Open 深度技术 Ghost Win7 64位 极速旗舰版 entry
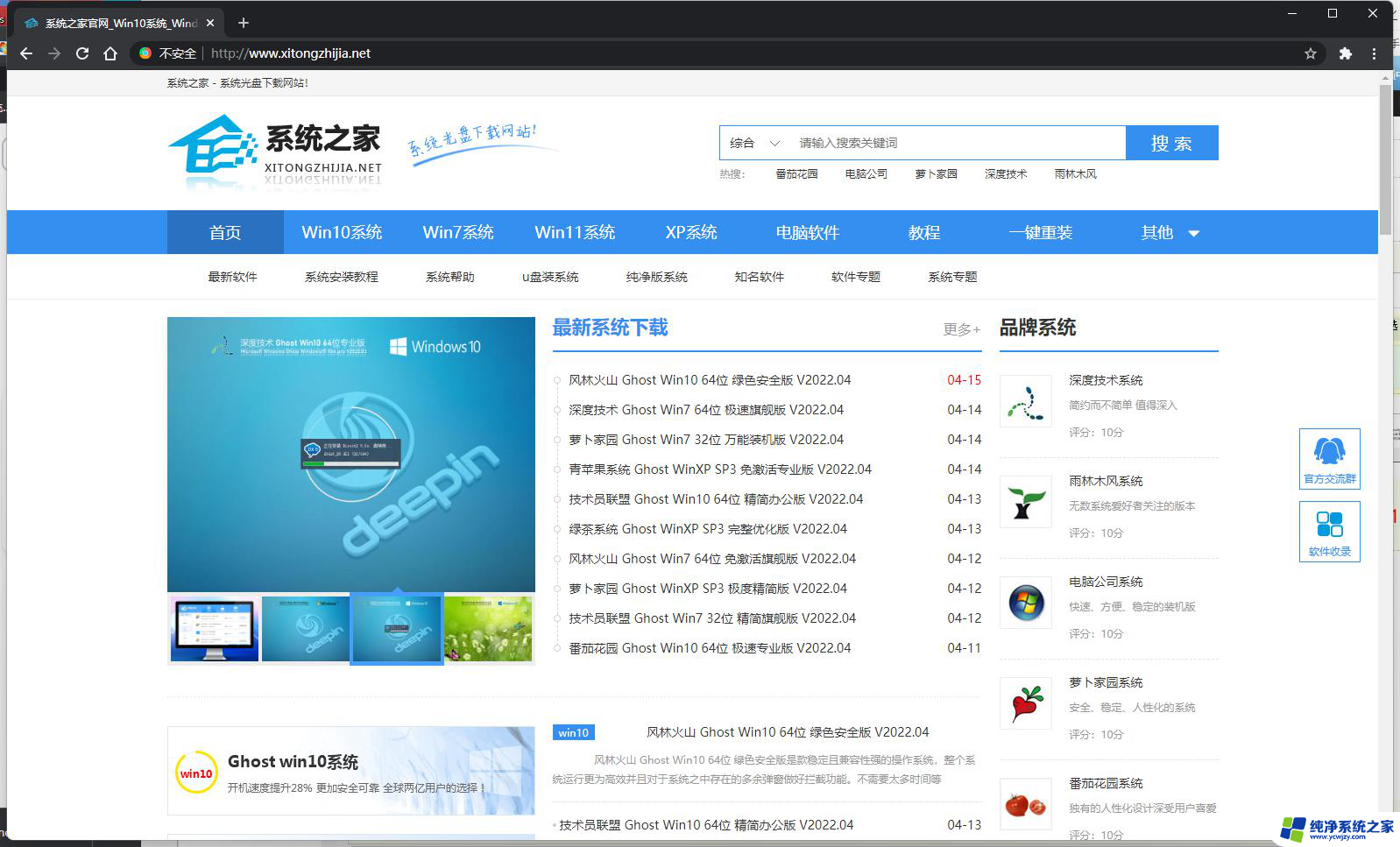This screenshot has width=1400, height=847. (x=706, y=410)
